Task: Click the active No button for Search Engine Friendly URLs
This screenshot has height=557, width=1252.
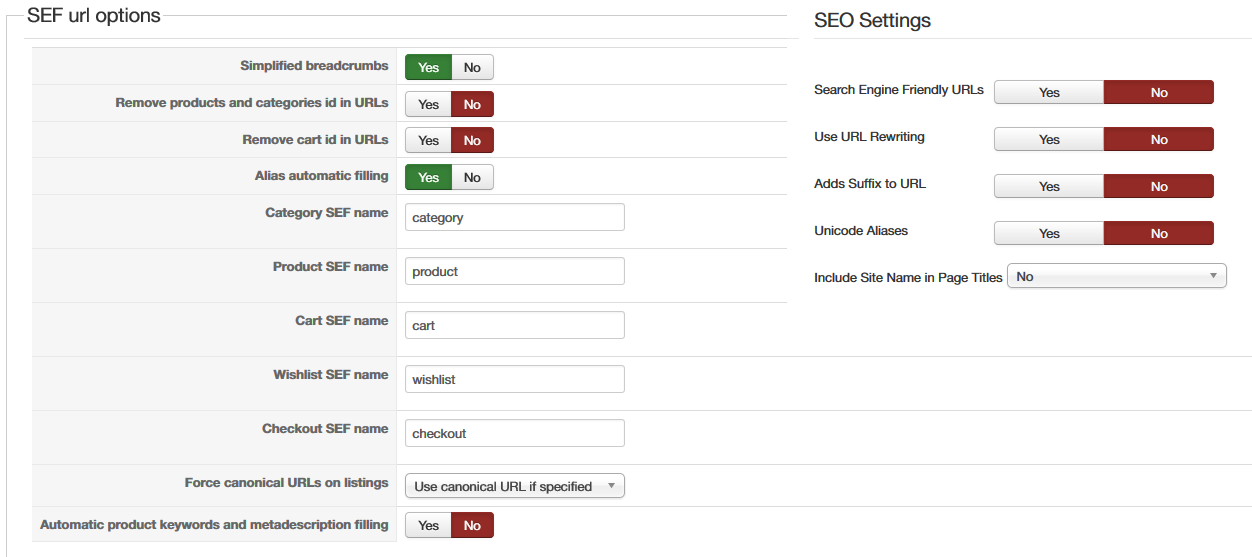Action: (1158, 92)
